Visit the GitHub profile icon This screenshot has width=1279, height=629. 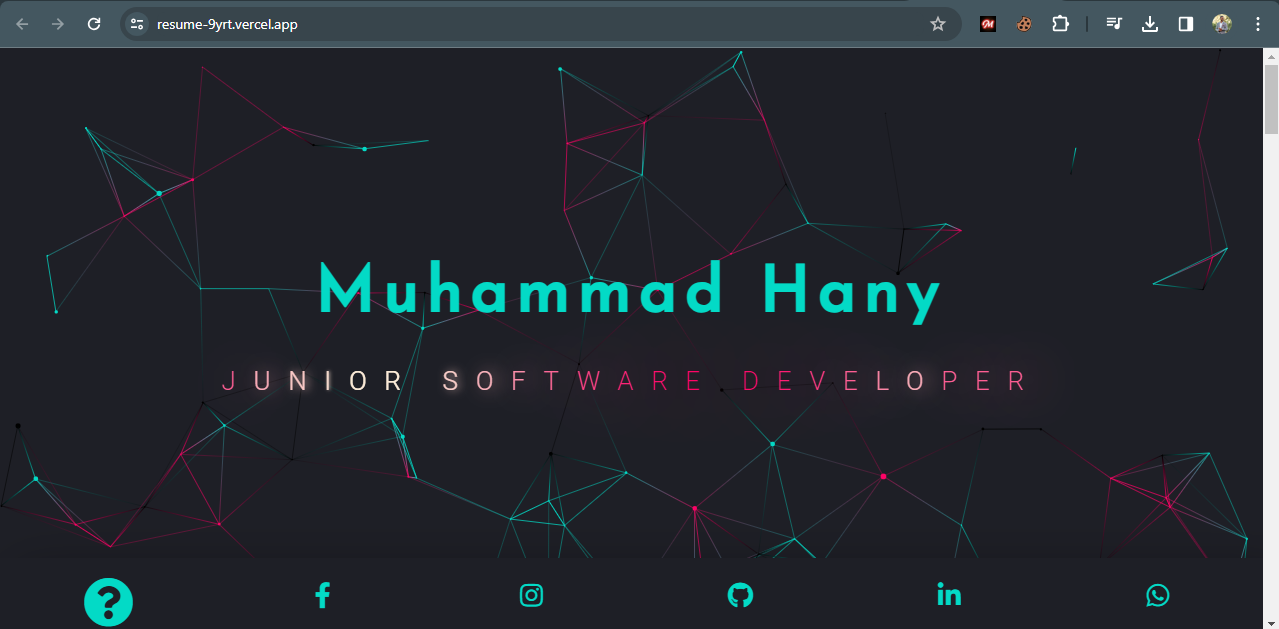pos(740,596)
